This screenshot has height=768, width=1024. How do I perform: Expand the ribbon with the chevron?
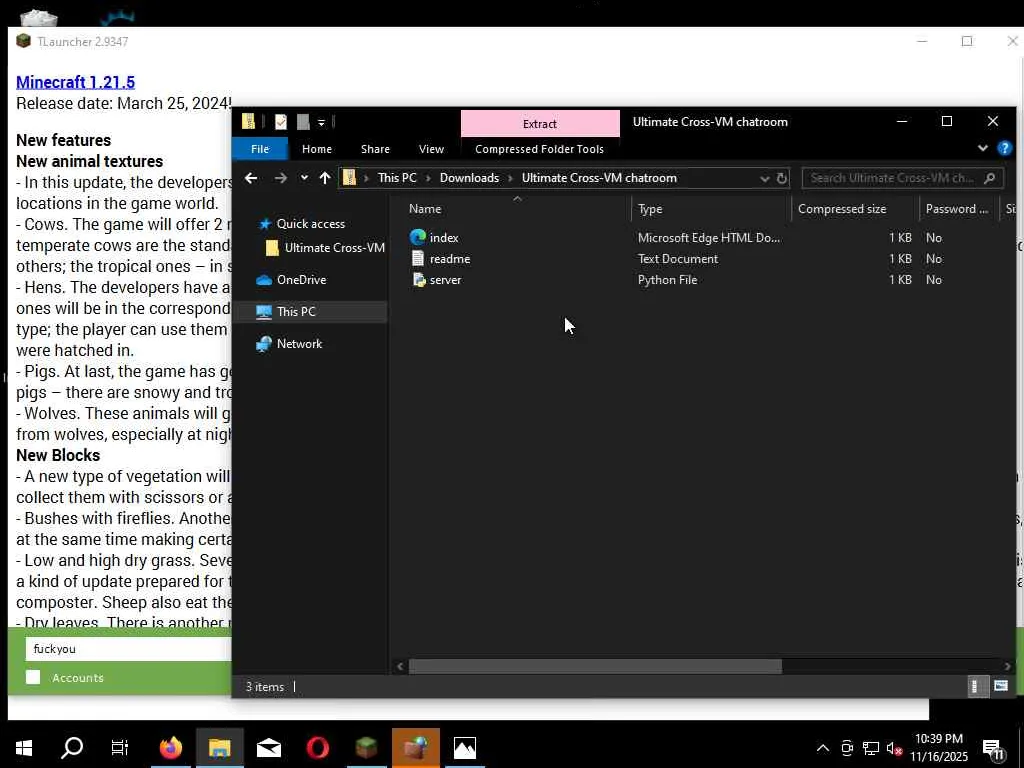tap(982, 148)
